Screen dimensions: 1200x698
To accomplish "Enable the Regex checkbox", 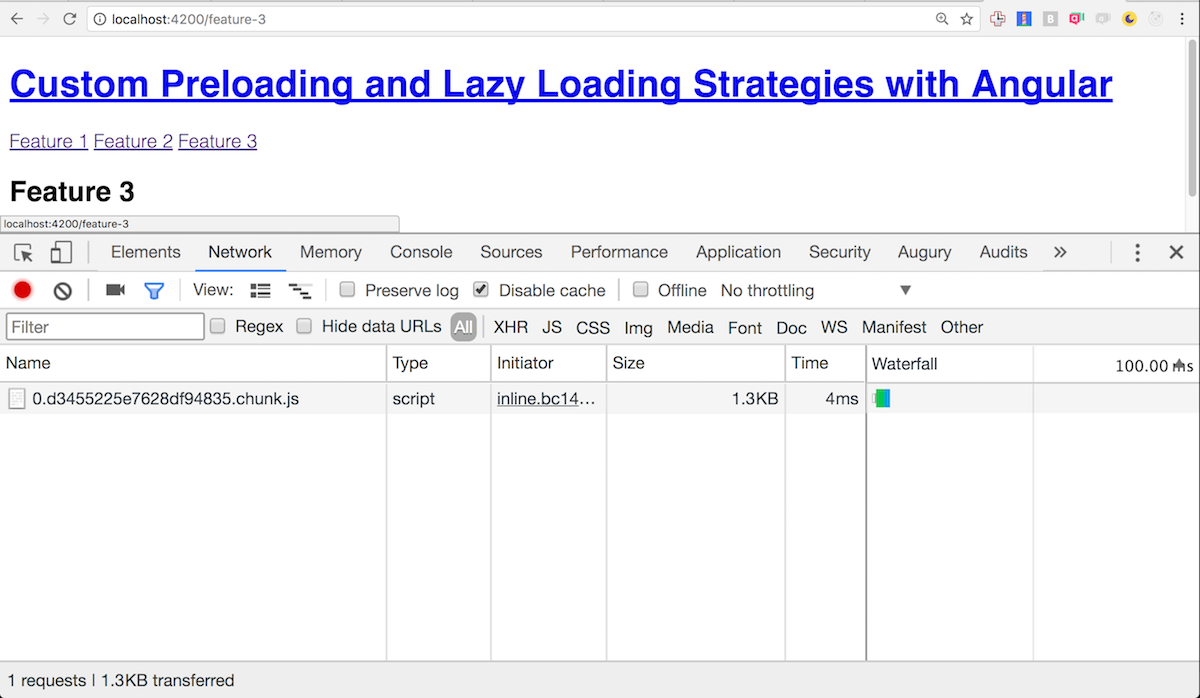I will [218, 326].
